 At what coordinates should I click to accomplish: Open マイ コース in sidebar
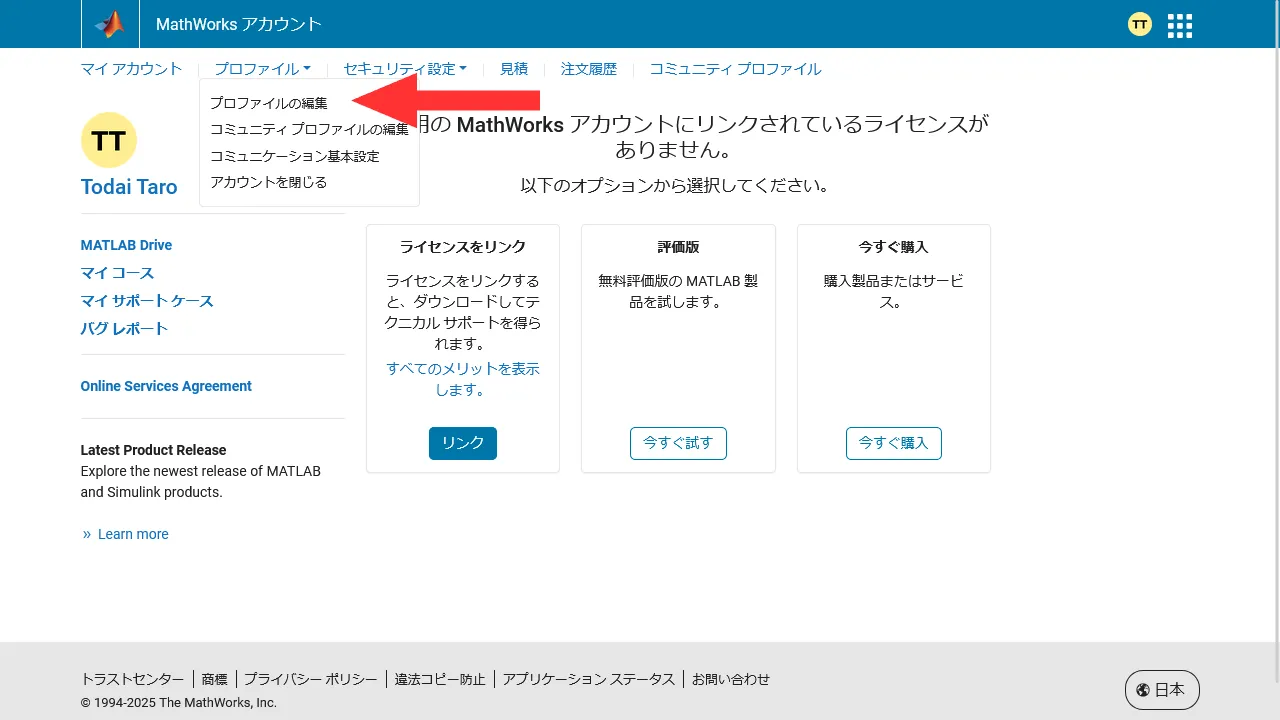(117, 273)
